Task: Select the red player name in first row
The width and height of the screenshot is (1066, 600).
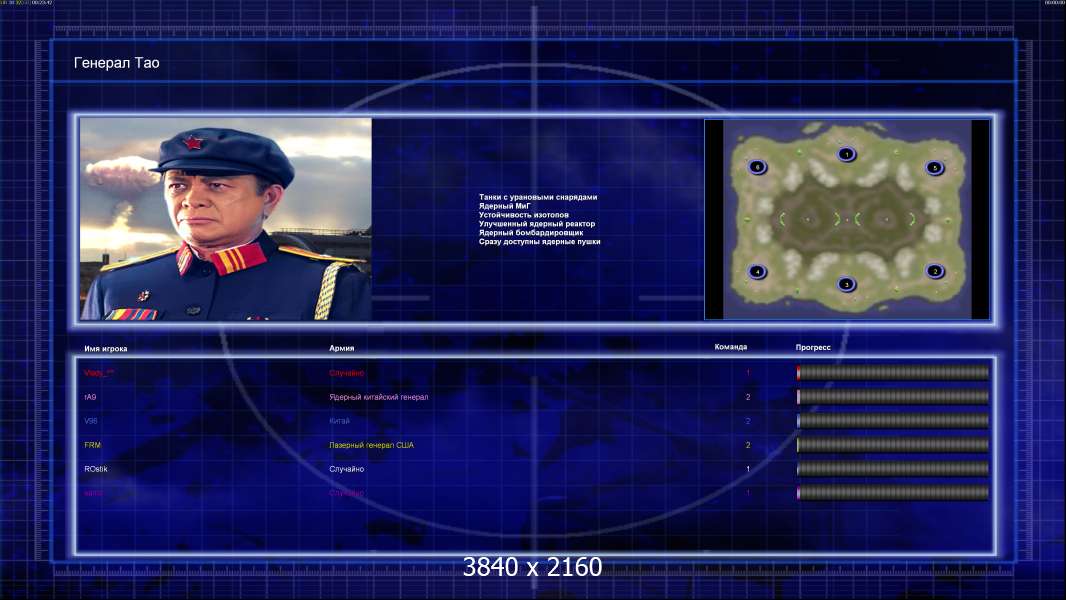Action: 99,373
